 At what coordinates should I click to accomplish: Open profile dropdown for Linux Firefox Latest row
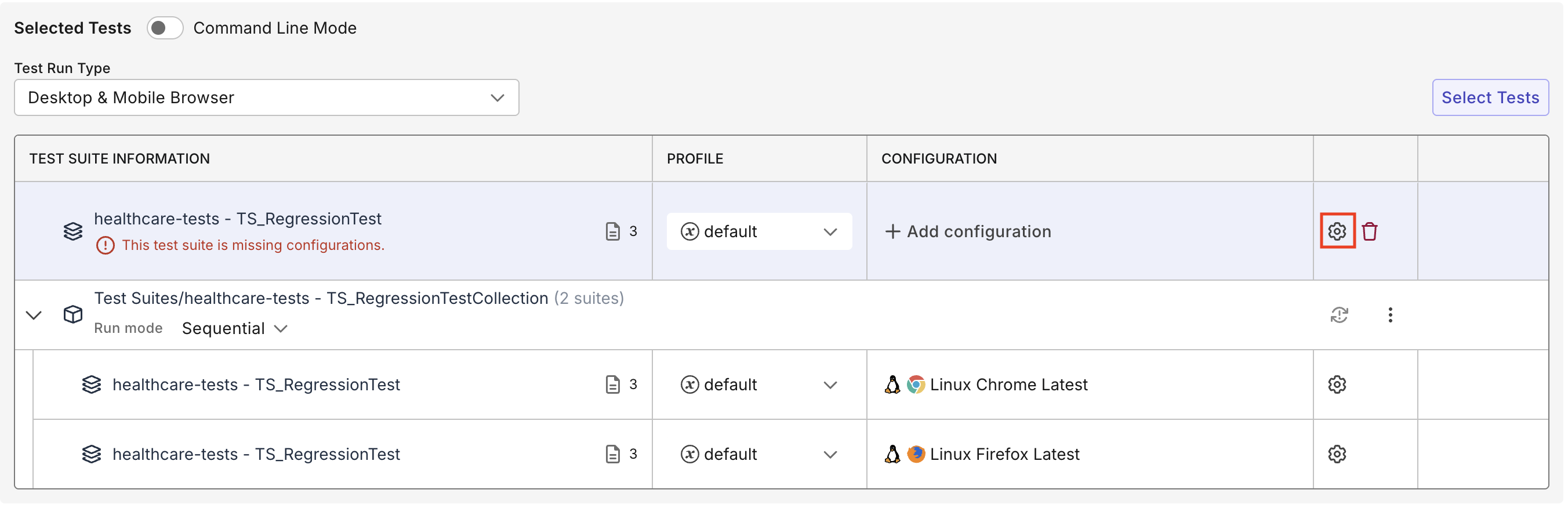(759, 455)
